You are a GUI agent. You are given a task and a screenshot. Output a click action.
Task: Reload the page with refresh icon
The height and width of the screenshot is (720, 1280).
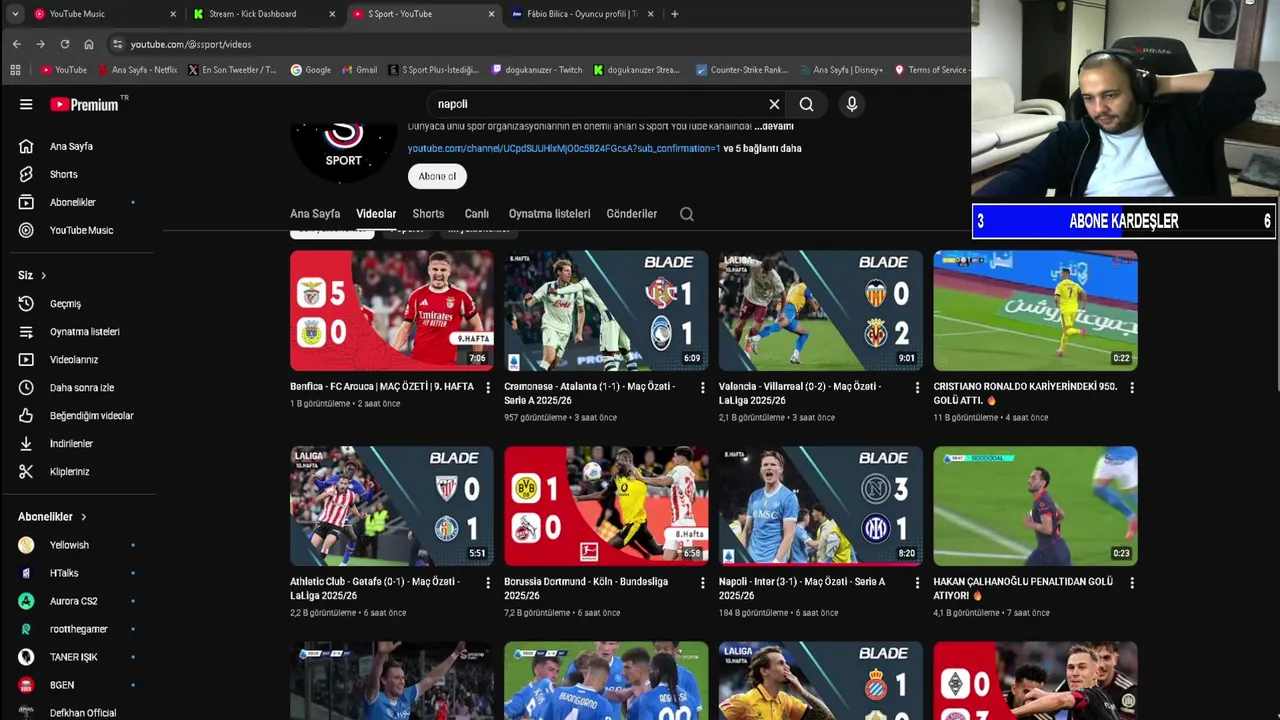64,44
